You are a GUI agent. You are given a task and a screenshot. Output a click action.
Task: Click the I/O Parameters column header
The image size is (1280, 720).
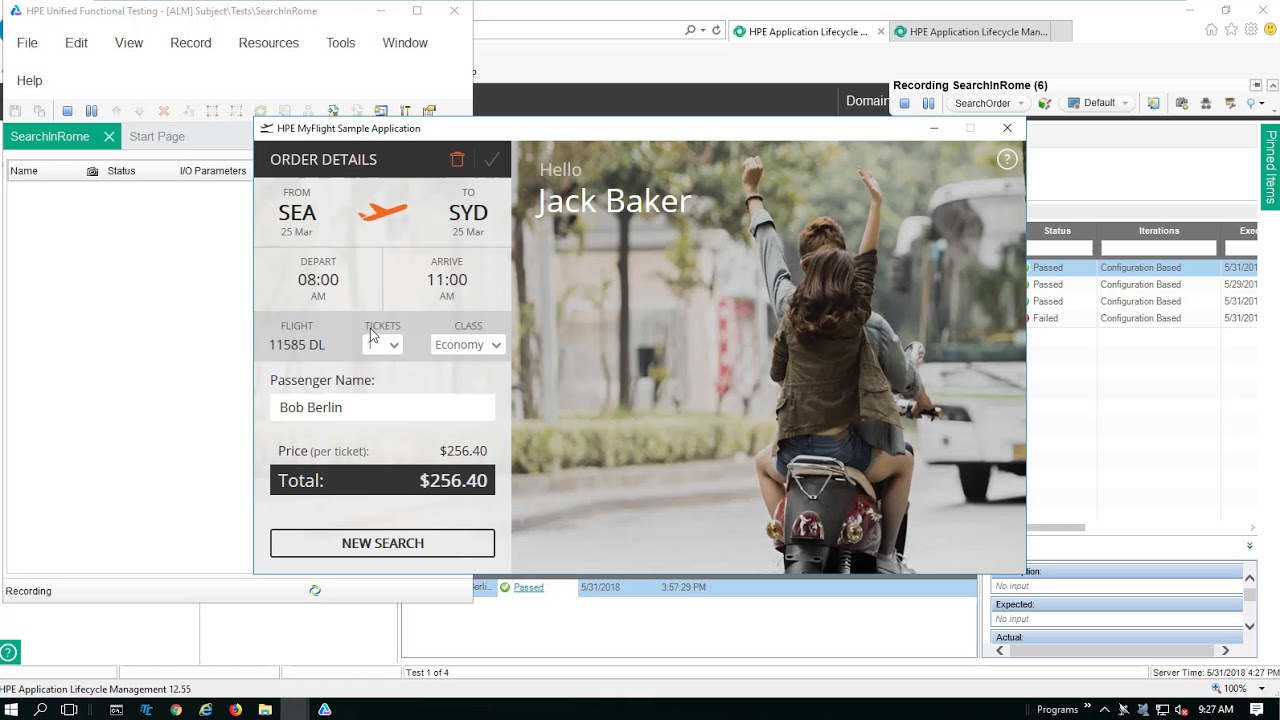[213, 171]
